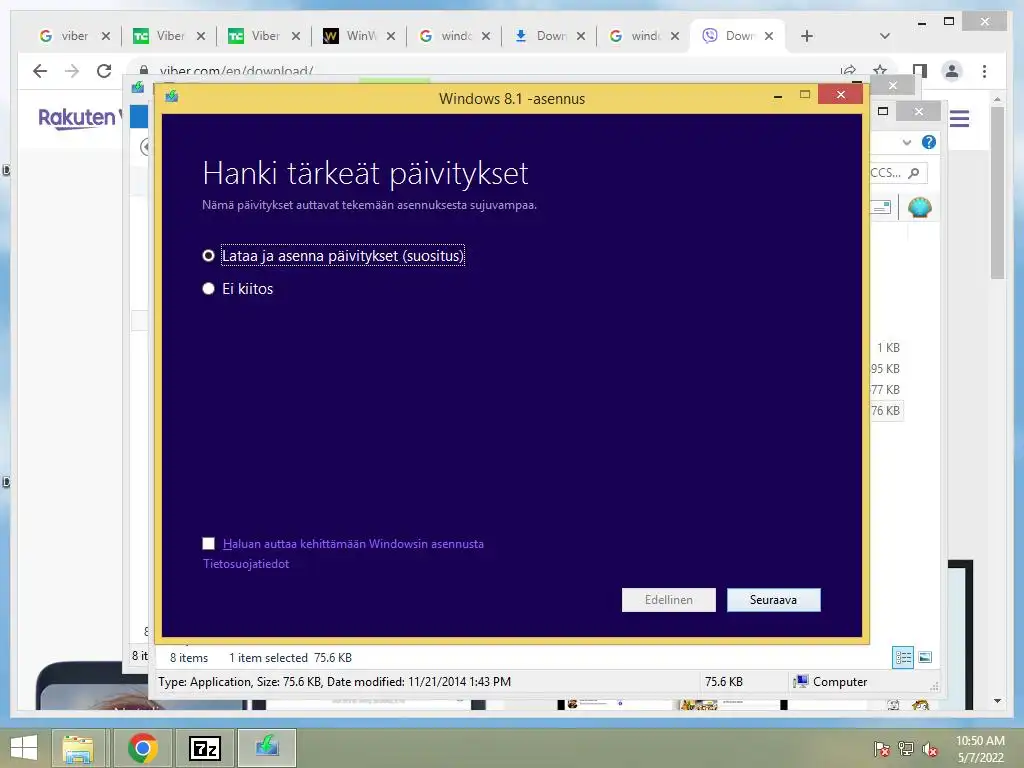1024x768 pixels.
Task: Tick the 'Haluan auttaa kehittämään Windowsin asennusta' checkbox
Action: pyautogui.click(x=208, y=543)
